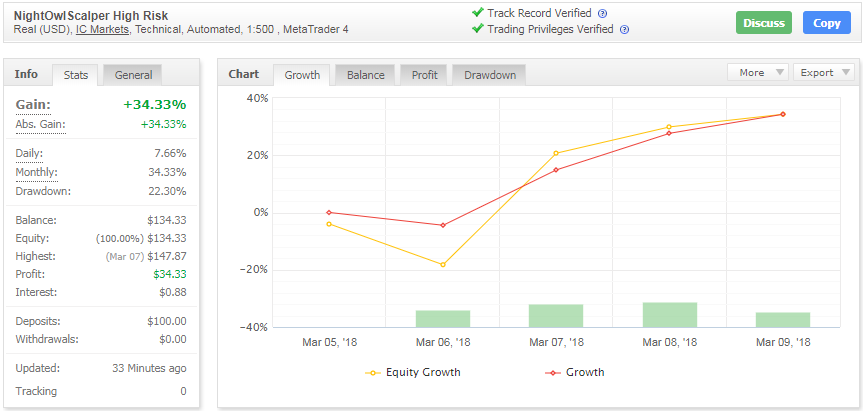Screen dimensions: 863x411
Task: Click the Trading Privileges Verified help icon
Action: click(624, 30)
